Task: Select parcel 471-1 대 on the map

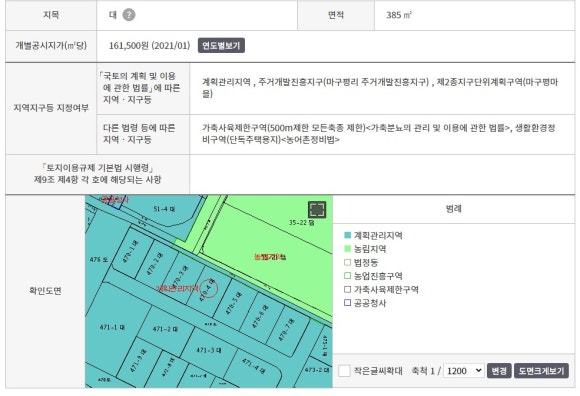Action: click(112, 327)
